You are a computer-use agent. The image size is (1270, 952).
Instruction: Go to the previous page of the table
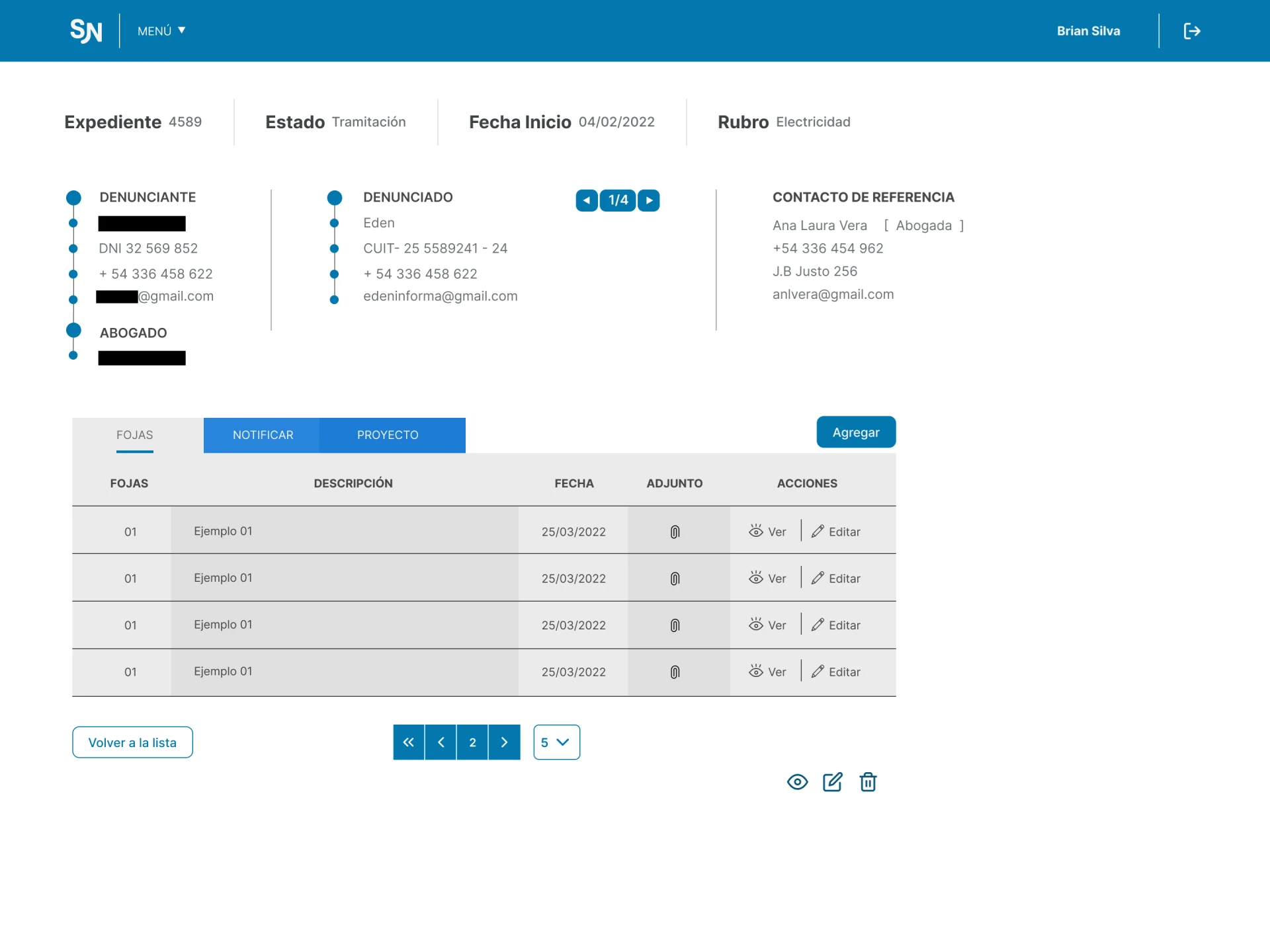441,742
